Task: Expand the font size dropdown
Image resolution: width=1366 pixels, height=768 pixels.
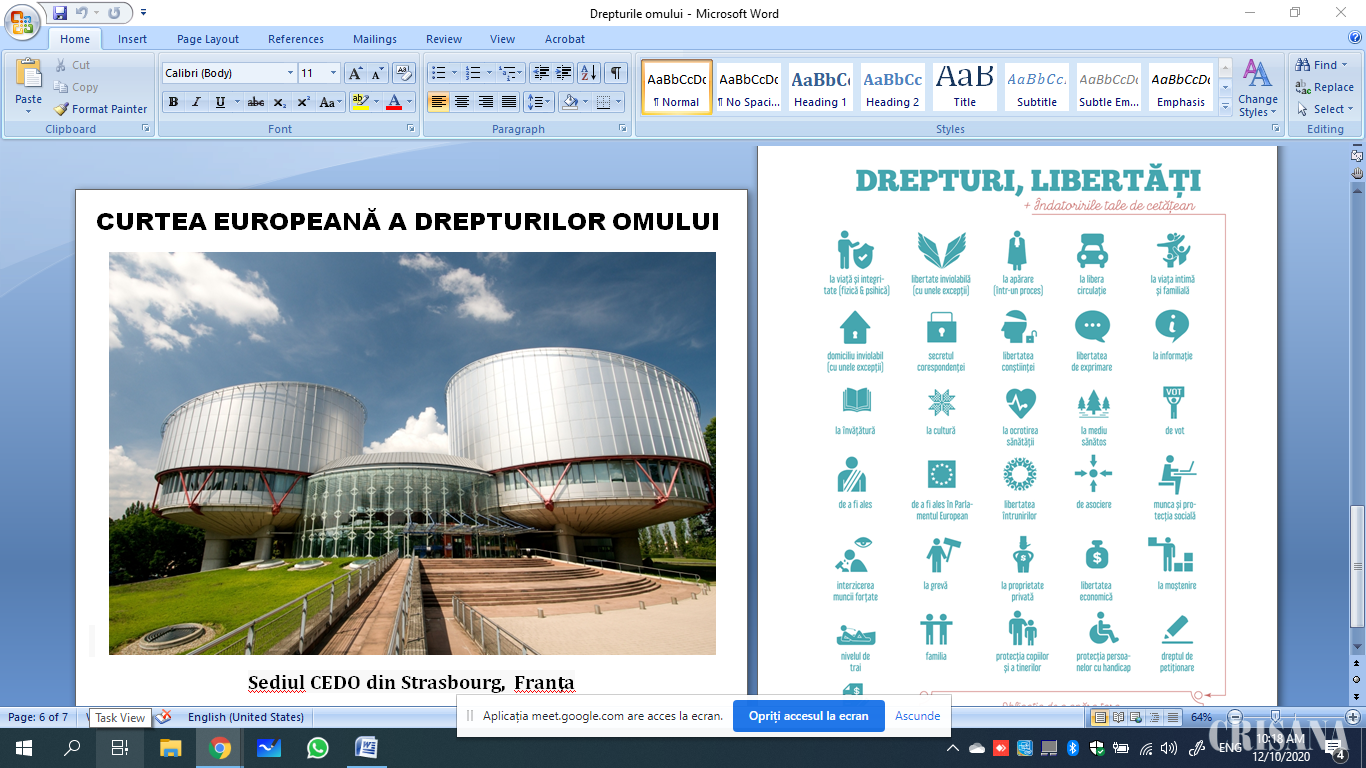Action: (x=333, y=73)
